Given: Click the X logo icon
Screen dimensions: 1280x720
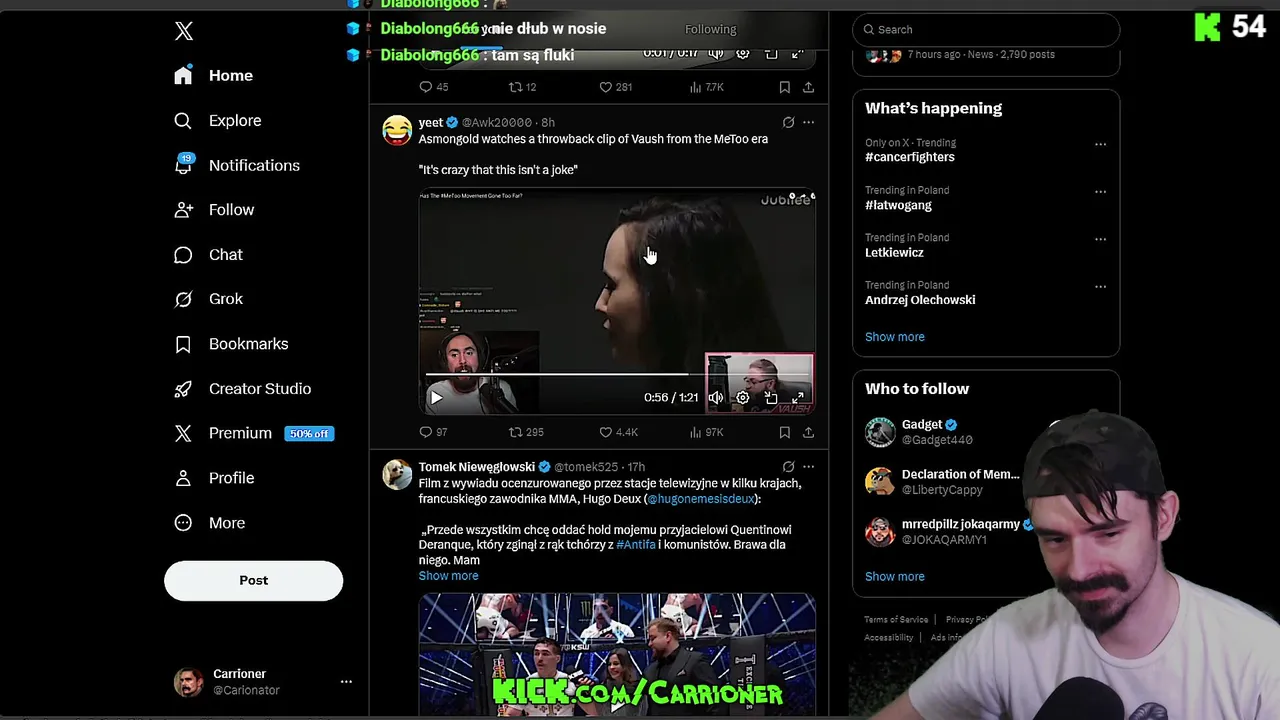Looking at the screenshot, I should 184,31.
